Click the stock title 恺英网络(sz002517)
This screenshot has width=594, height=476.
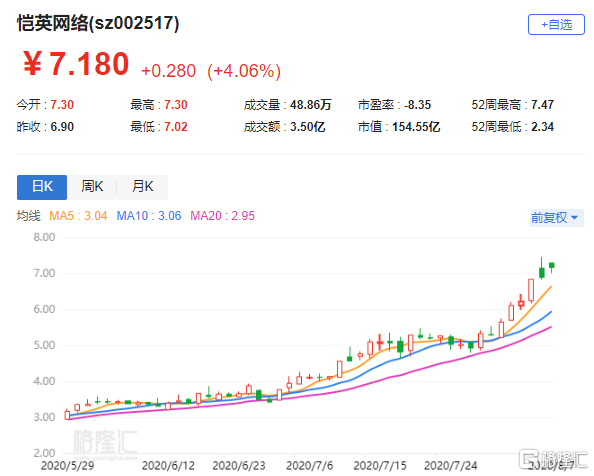pyautogui.click(x=98, y=23)
